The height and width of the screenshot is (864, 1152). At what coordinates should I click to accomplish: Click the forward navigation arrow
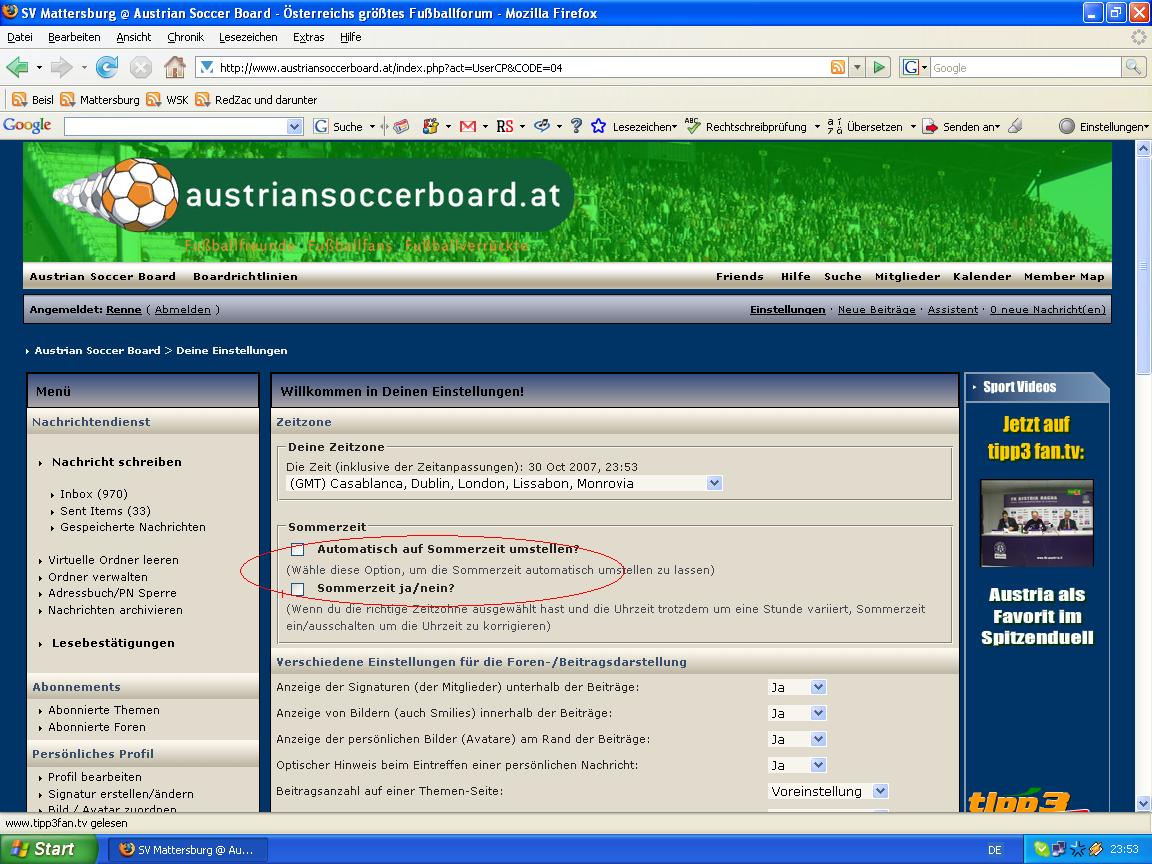pyautogui.click(x=62, y=68)
